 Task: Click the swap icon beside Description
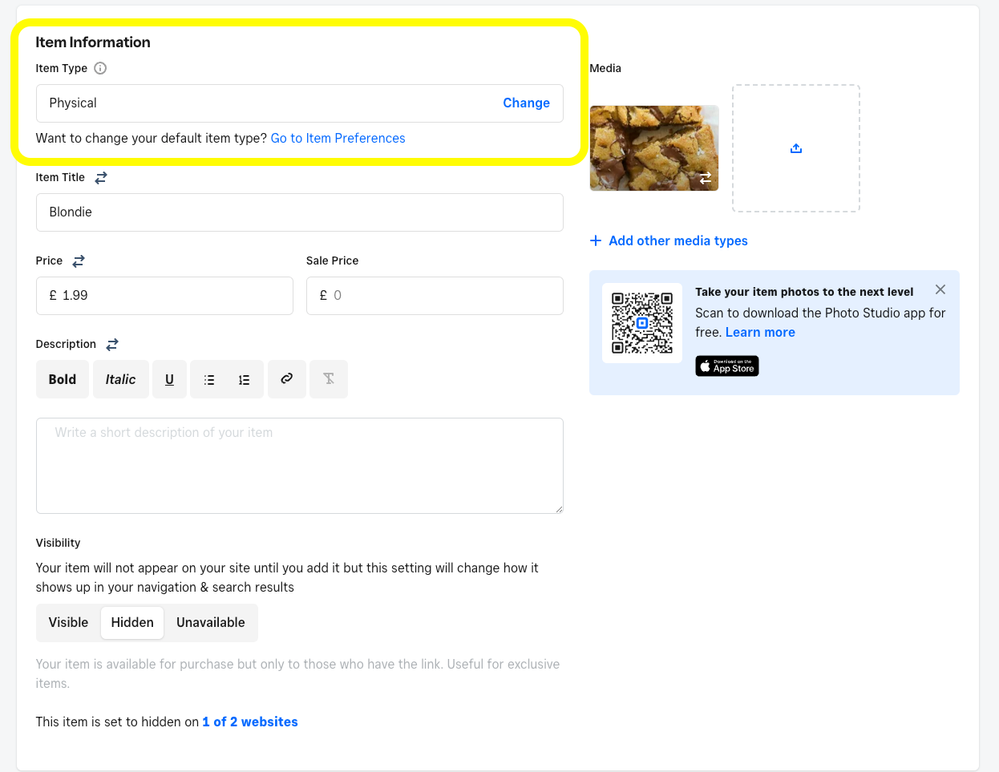[x=112, y=344]
